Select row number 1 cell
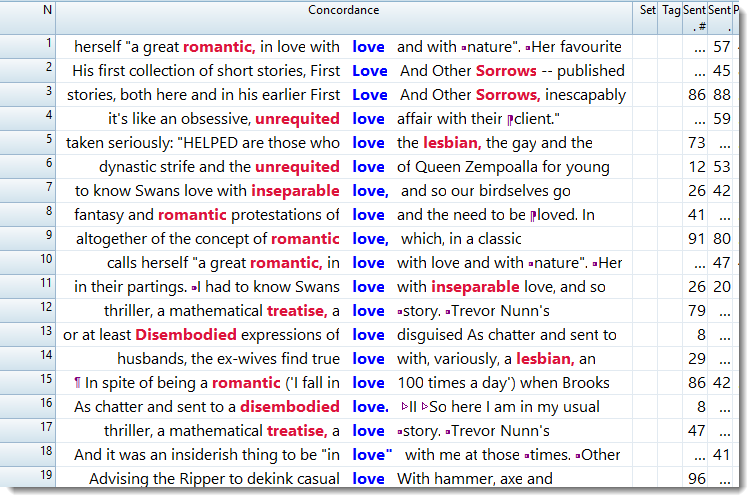The image size is (754, 502). (28, 47)
